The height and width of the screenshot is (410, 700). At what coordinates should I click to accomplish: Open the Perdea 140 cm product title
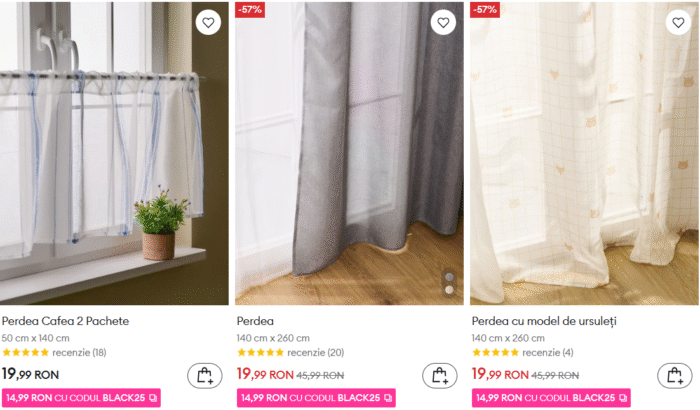pos(255,321)
